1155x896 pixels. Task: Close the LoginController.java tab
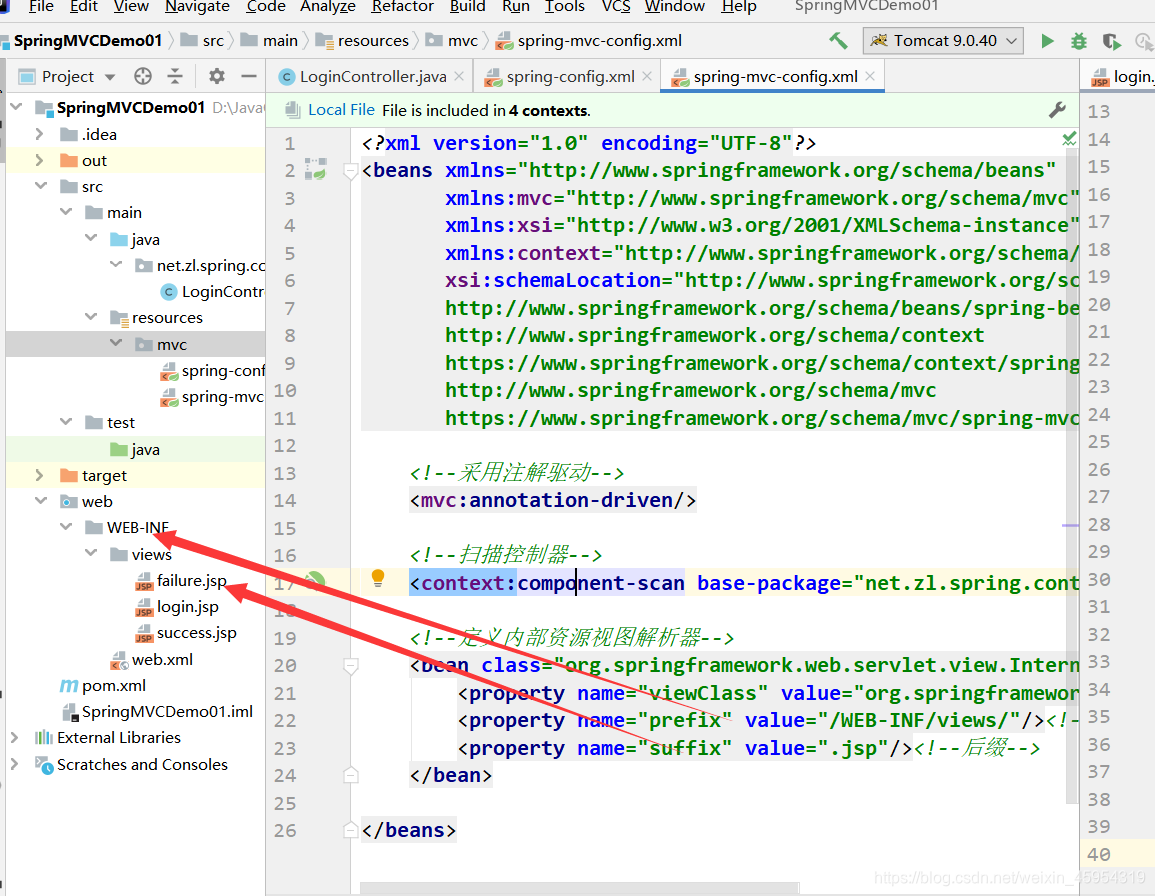point(459,76)
